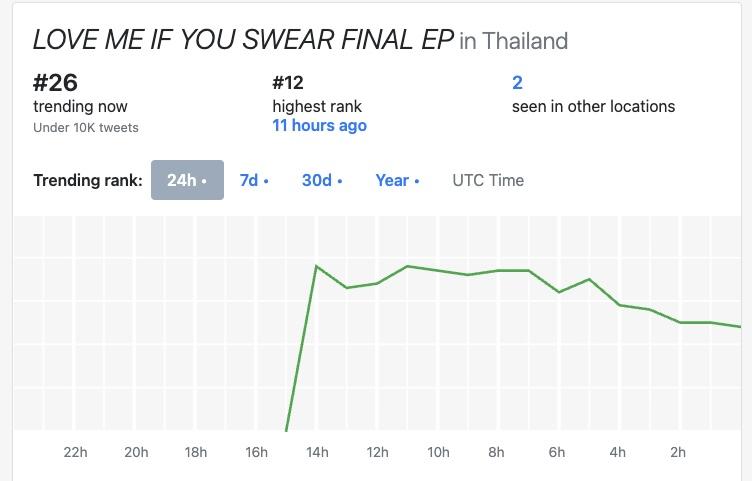Click the "in Thailand" location text
This screenshot has width=752, height=481.
tap(513, 41)
